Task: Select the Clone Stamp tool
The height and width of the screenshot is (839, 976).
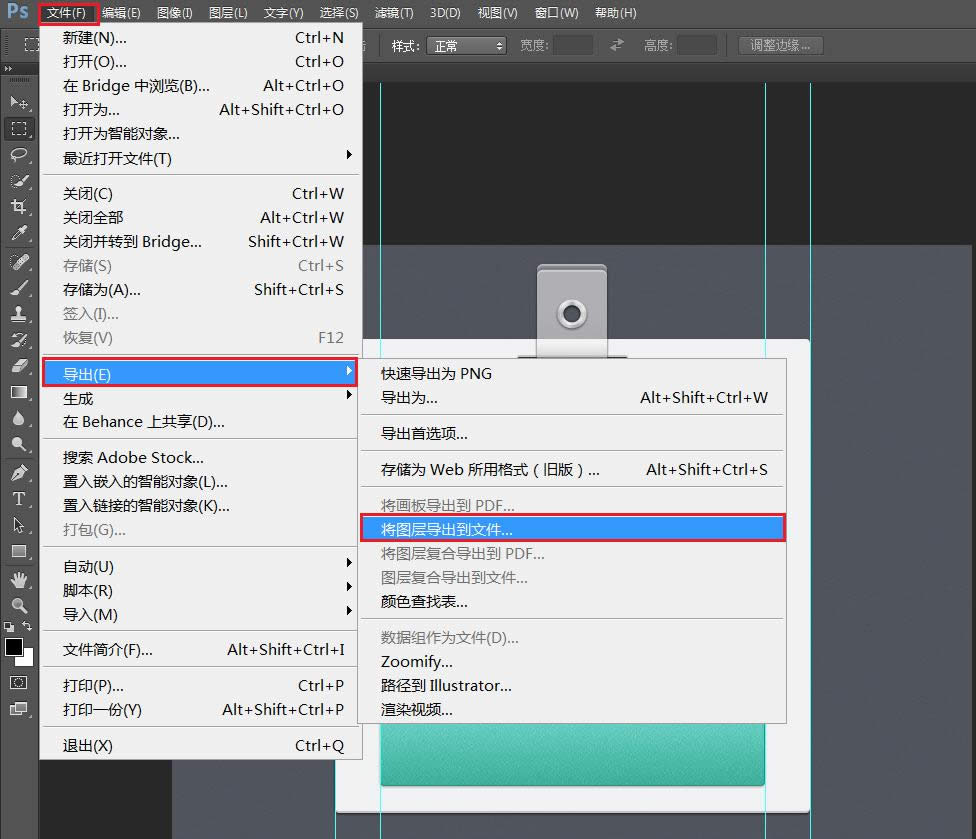Action: click(x=19, y=314)
